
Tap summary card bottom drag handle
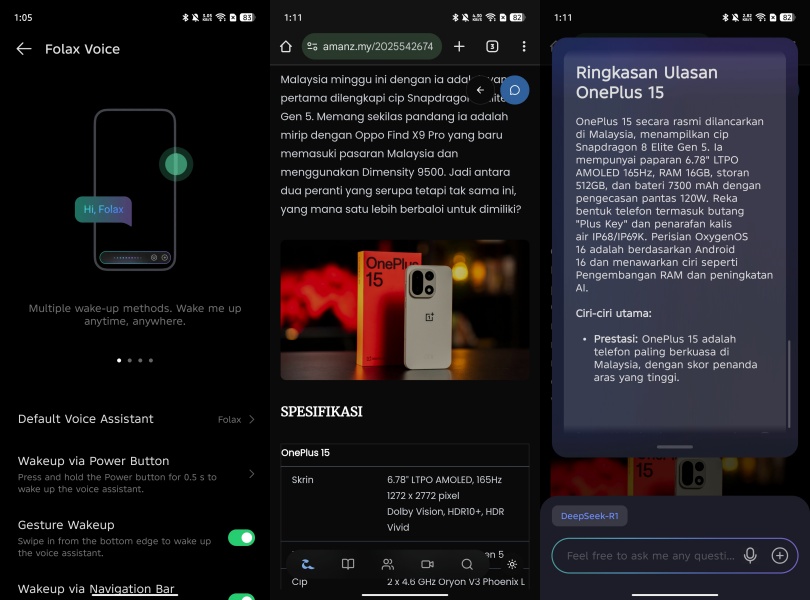click(675, 447)
